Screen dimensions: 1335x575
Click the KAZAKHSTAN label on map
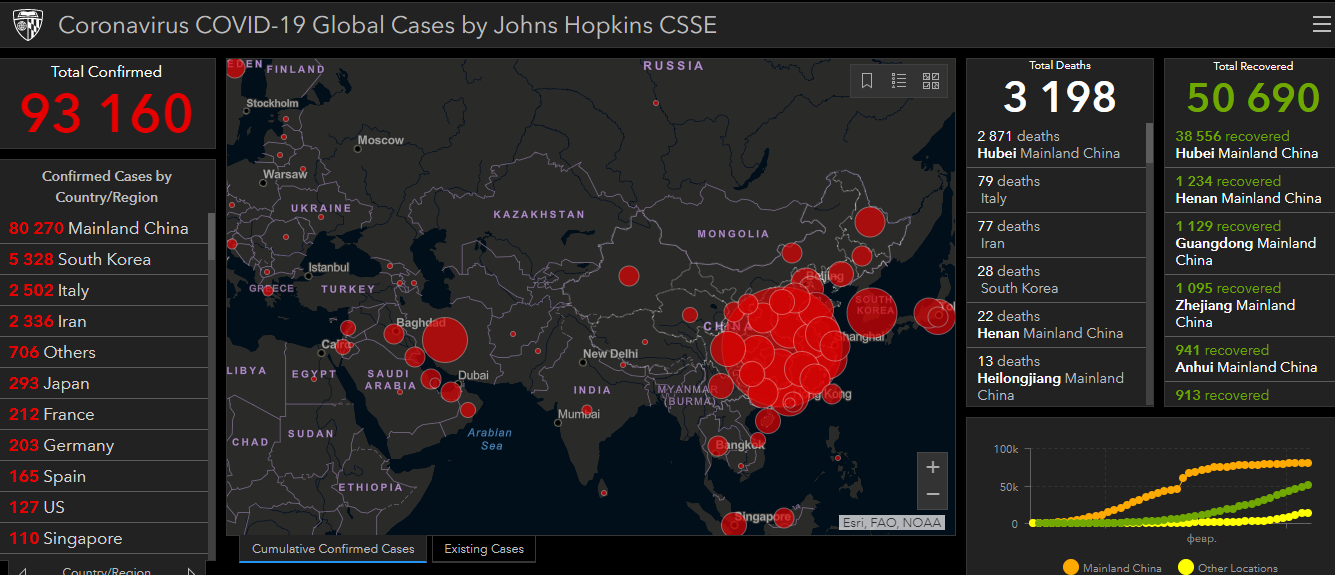539,214
